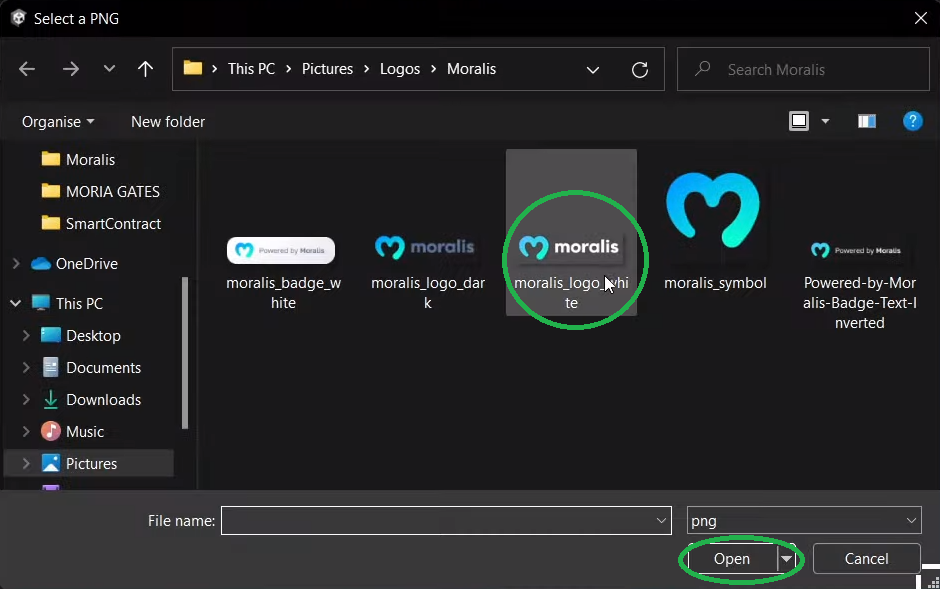Open the view options dropdown arrow

pos(825,122)
